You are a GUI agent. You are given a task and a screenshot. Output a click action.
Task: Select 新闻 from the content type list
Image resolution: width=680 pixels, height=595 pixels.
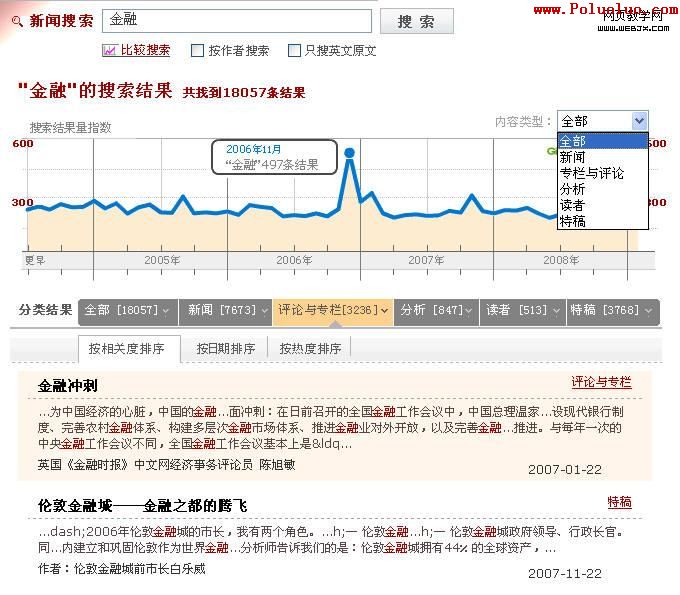[573, 157]
